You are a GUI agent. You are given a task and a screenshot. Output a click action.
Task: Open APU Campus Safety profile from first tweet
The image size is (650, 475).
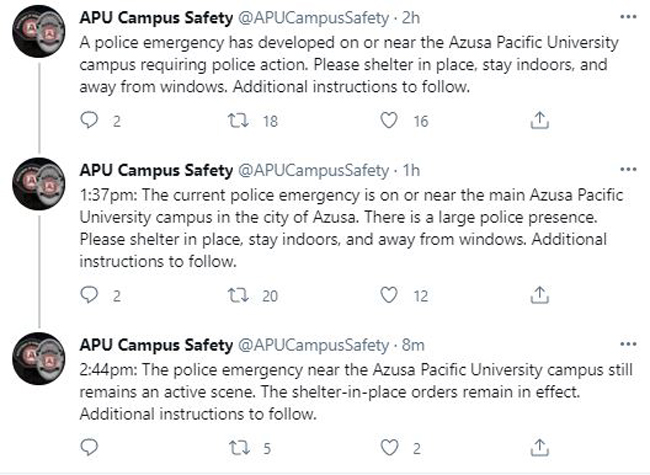pyautogui.click(x=156, y=18)
